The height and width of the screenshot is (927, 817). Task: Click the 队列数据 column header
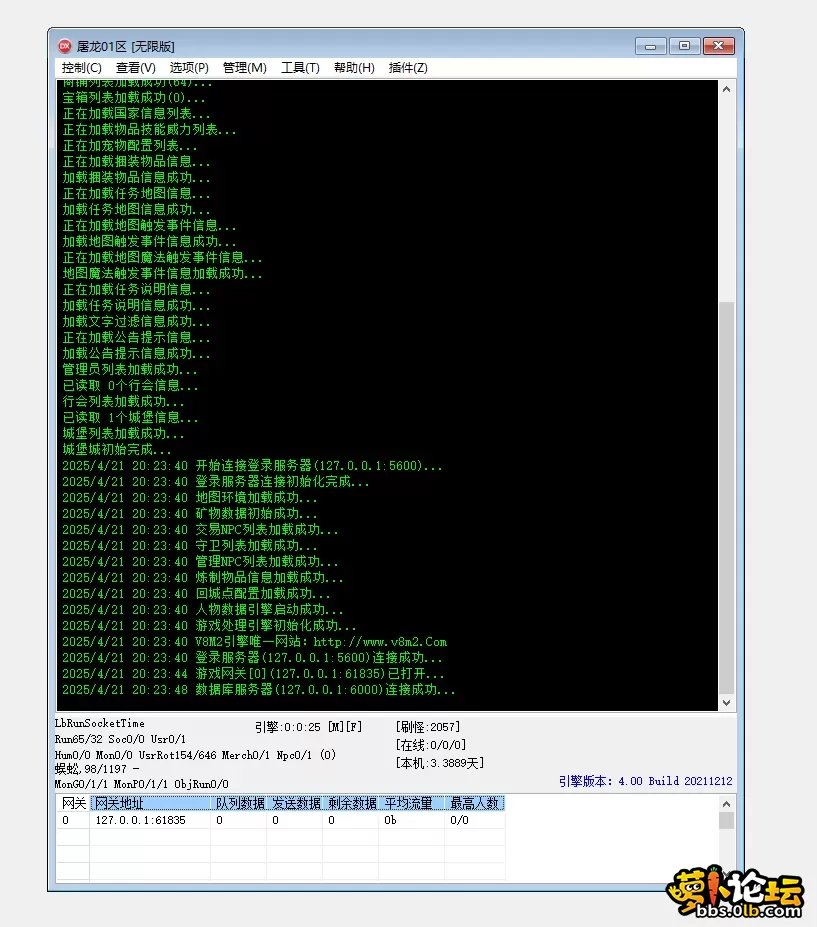(x=239, y=803)
